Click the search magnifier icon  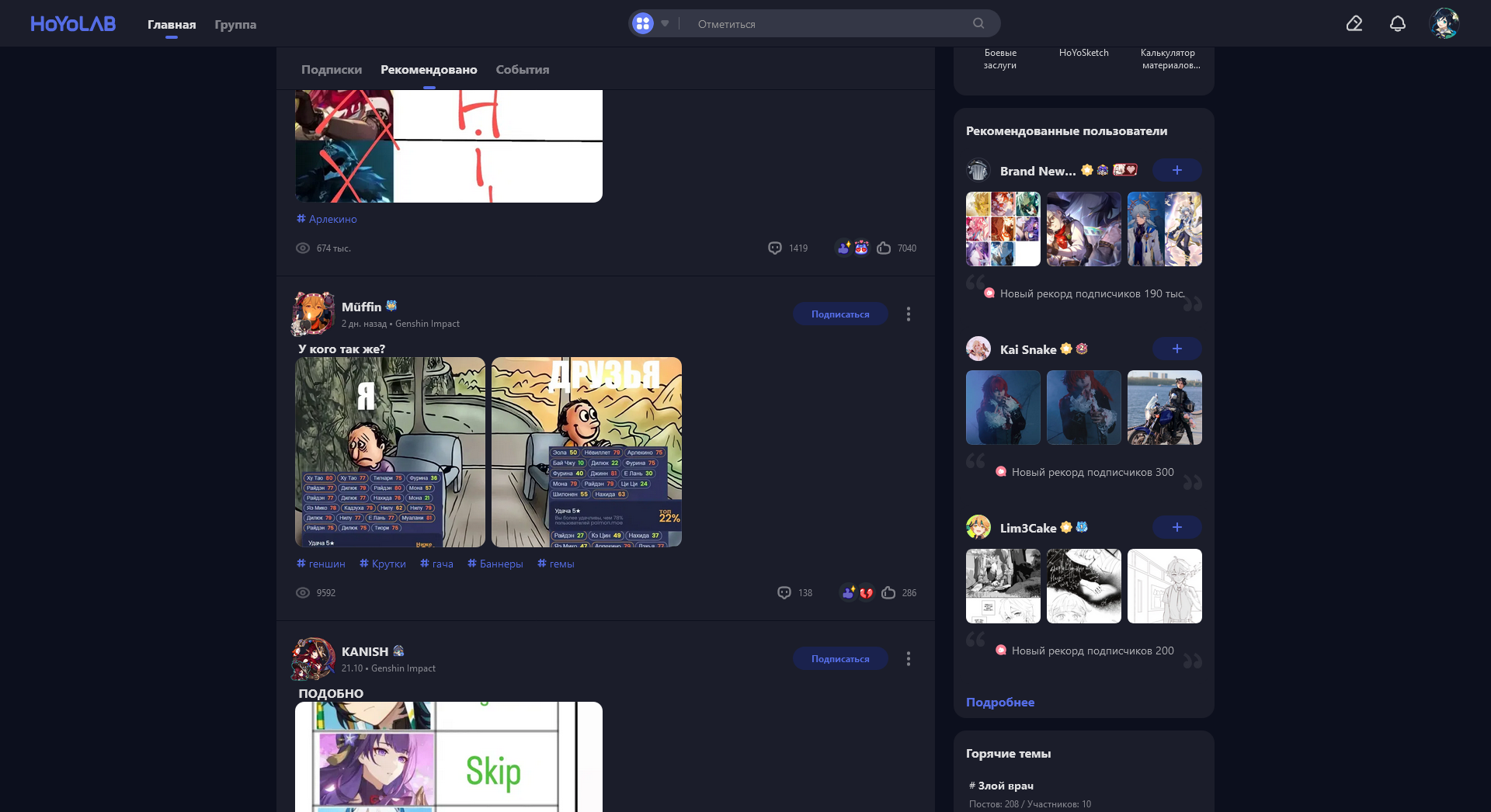click(978, 23)
